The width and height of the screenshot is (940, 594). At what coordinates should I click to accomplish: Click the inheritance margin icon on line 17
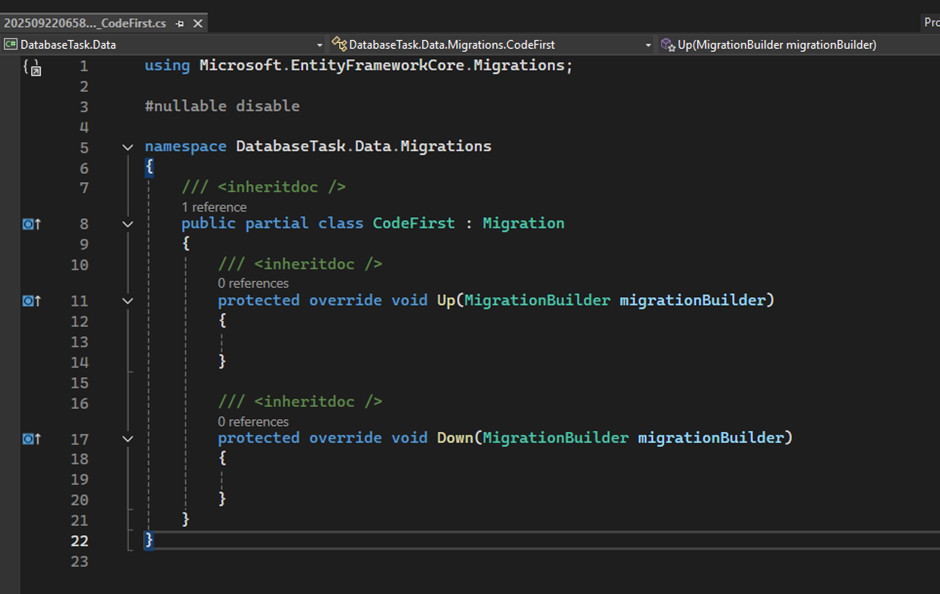click(x=30, y=439)
